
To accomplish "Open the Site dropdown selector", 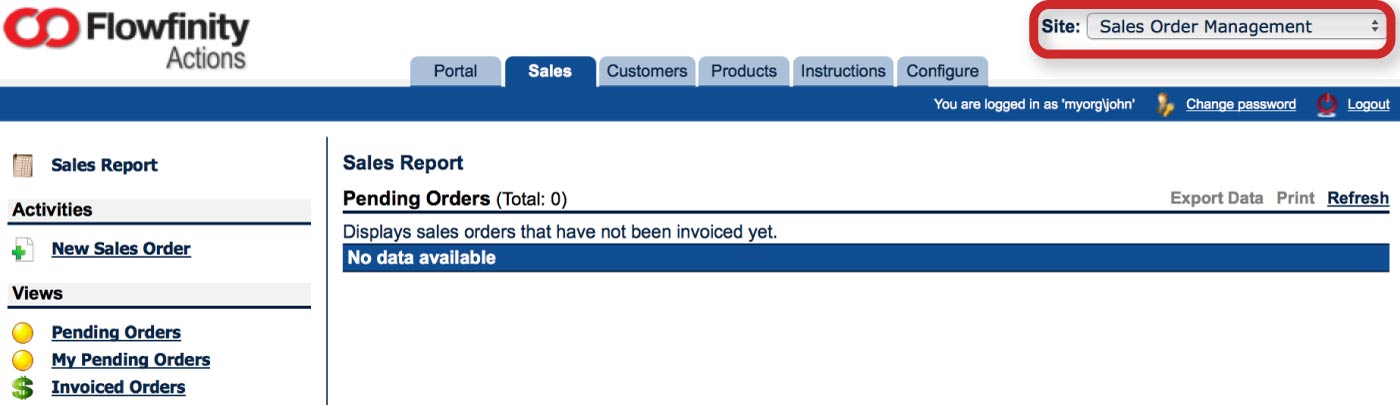I will pyautogui.click(x=1236, y=27).
